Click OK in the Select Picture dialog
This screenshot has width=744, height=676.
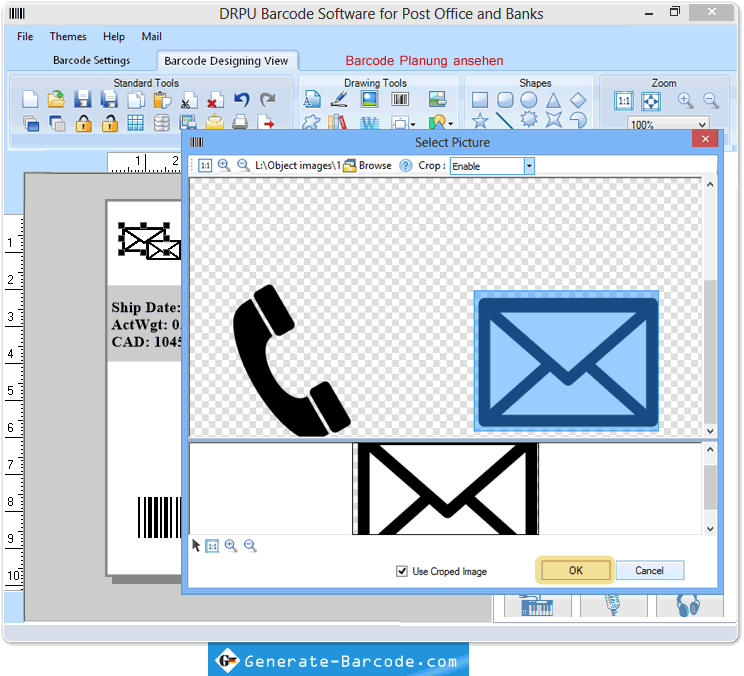(576, 570)
